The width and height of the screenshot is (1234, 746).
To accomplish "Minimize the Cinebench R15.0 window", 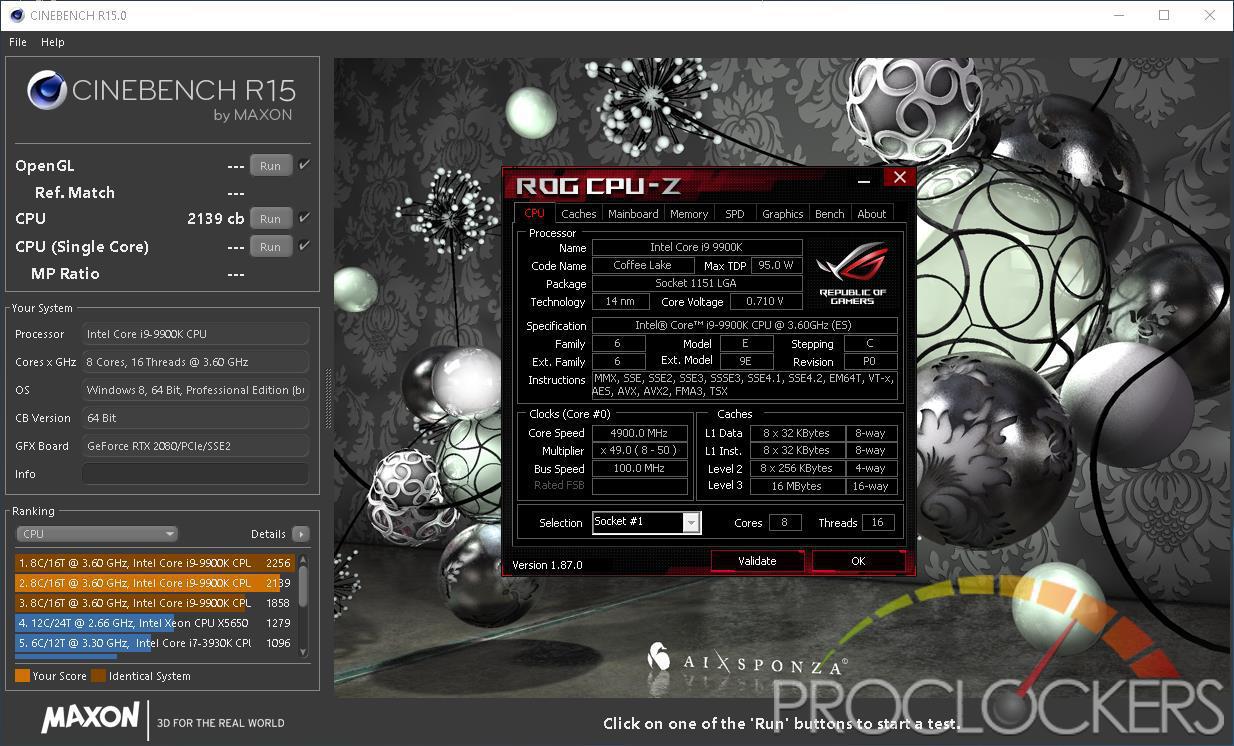I will pyautogui.click(x=1117, y=15).
